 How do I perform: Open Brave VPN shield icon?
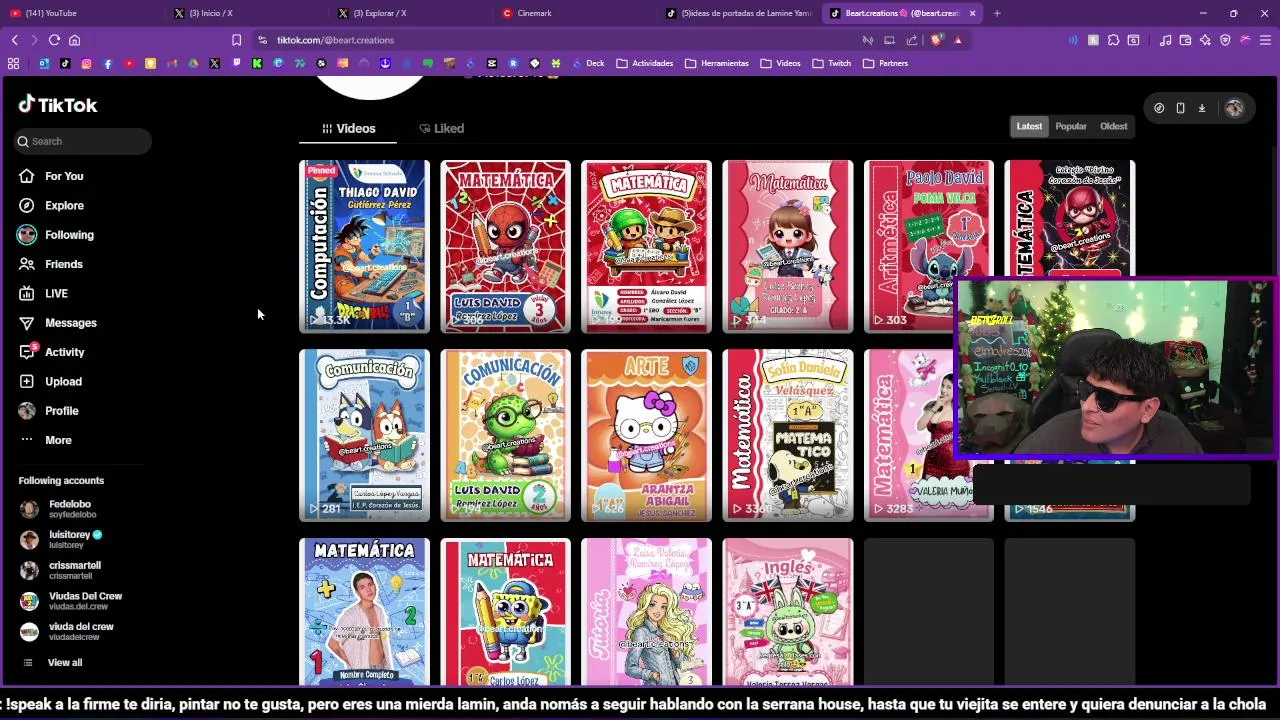[x=1225, y=40]
